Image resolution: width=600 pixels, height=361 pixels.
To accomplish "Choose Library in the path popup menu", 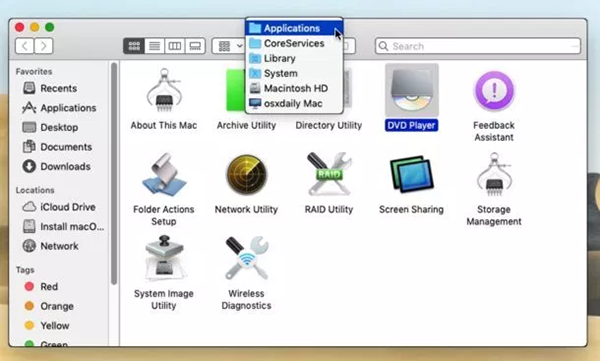I will coord(294,58).
